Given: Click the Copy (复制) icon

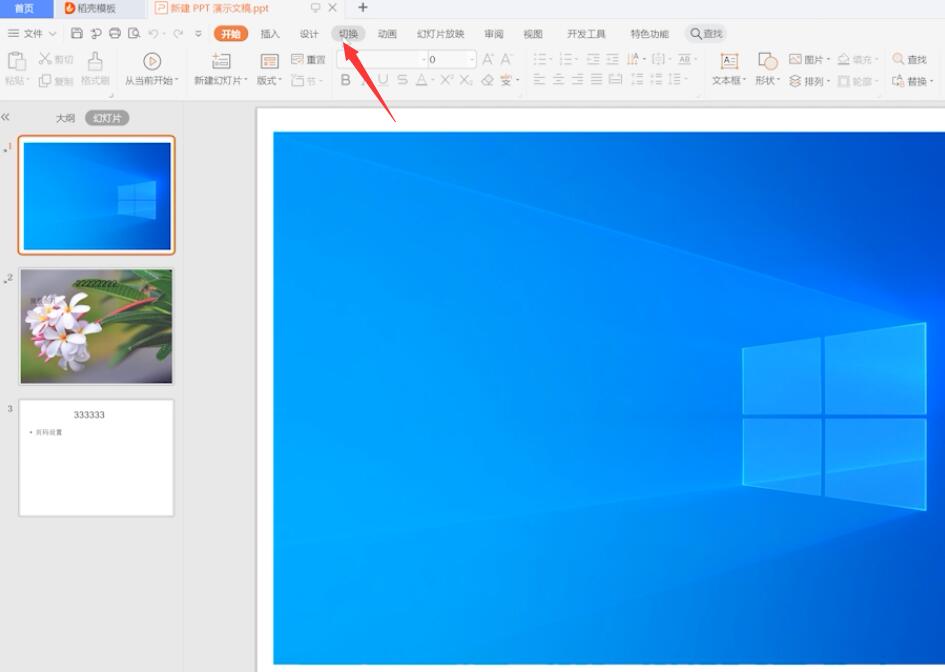Looking at the screenshot, I should tap(45, 80).
